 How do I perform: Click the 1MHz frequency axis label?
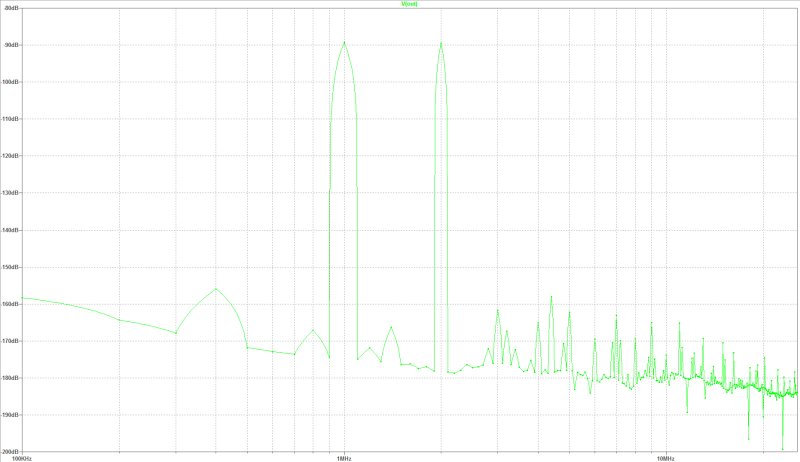pos(344,459)
